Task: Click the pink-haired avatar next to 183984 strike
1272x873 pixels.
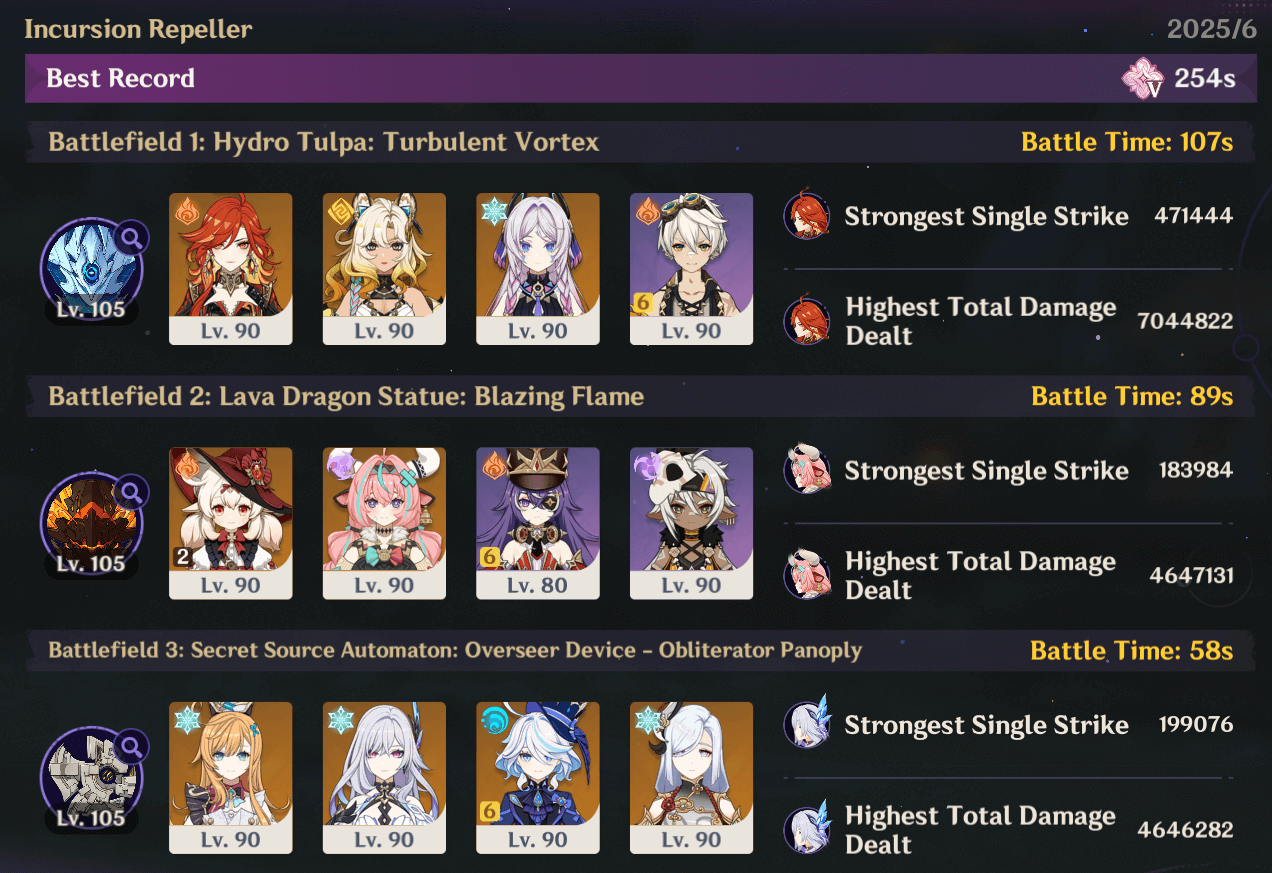Action: 806,470
